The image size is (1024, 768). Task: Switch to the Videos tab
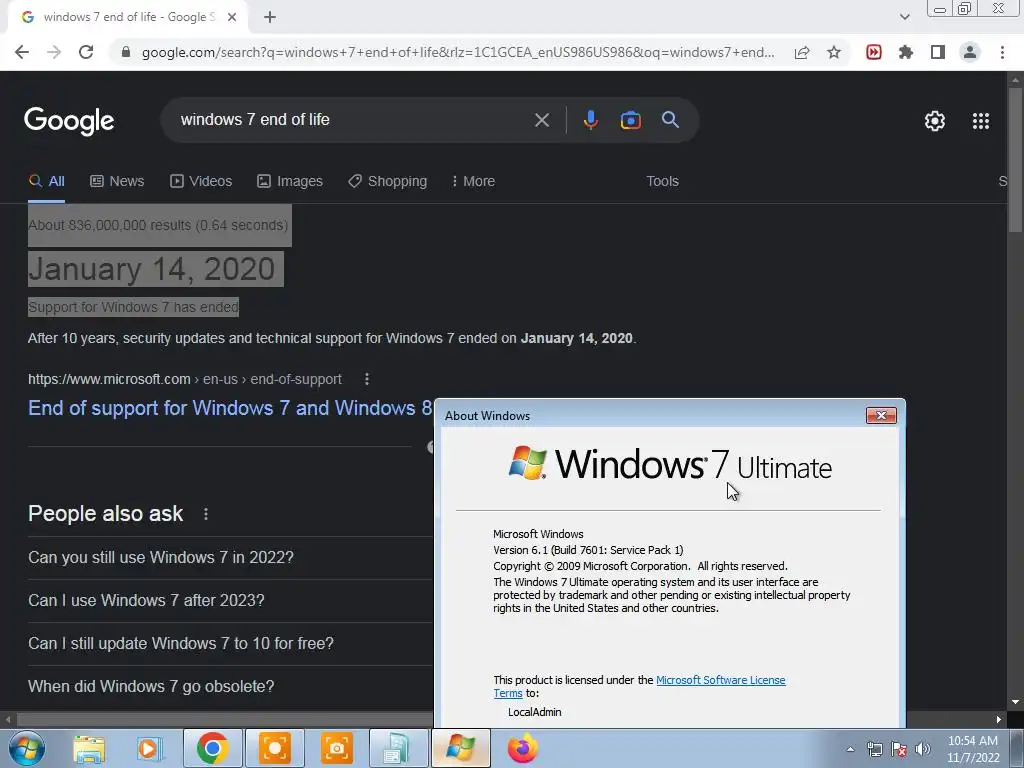(x=201, y=182)
